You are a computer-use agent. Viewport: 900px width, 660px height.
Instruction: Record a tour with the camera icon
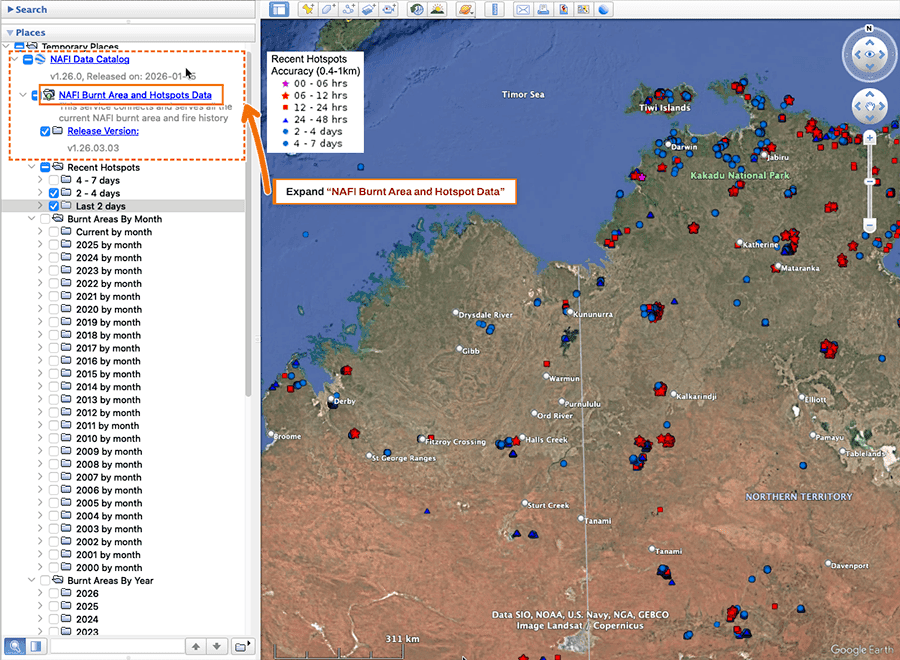[x=389, y=9]
